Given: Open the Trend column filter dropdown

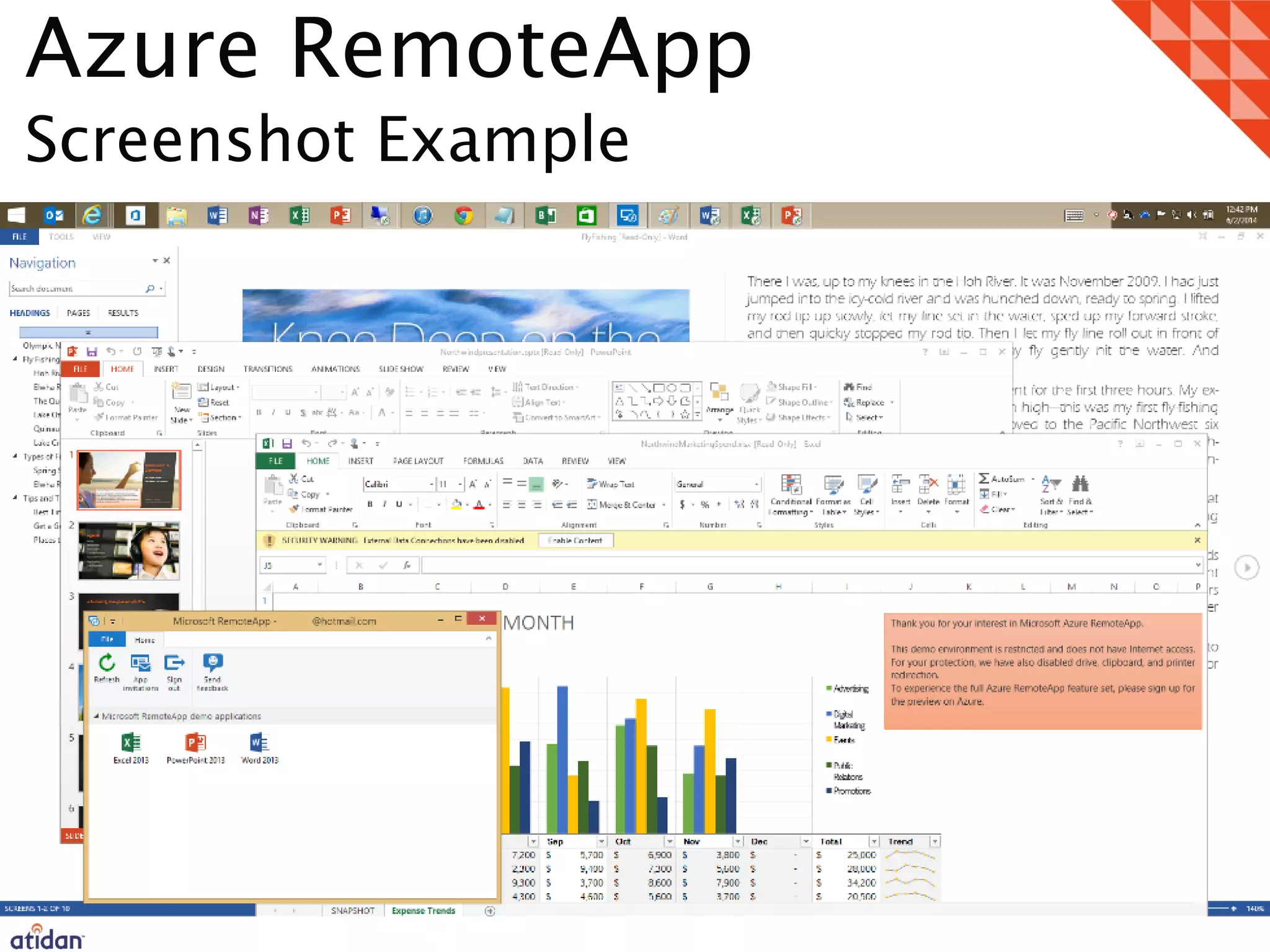Looking at the screenshot, I should coord(935,841).
